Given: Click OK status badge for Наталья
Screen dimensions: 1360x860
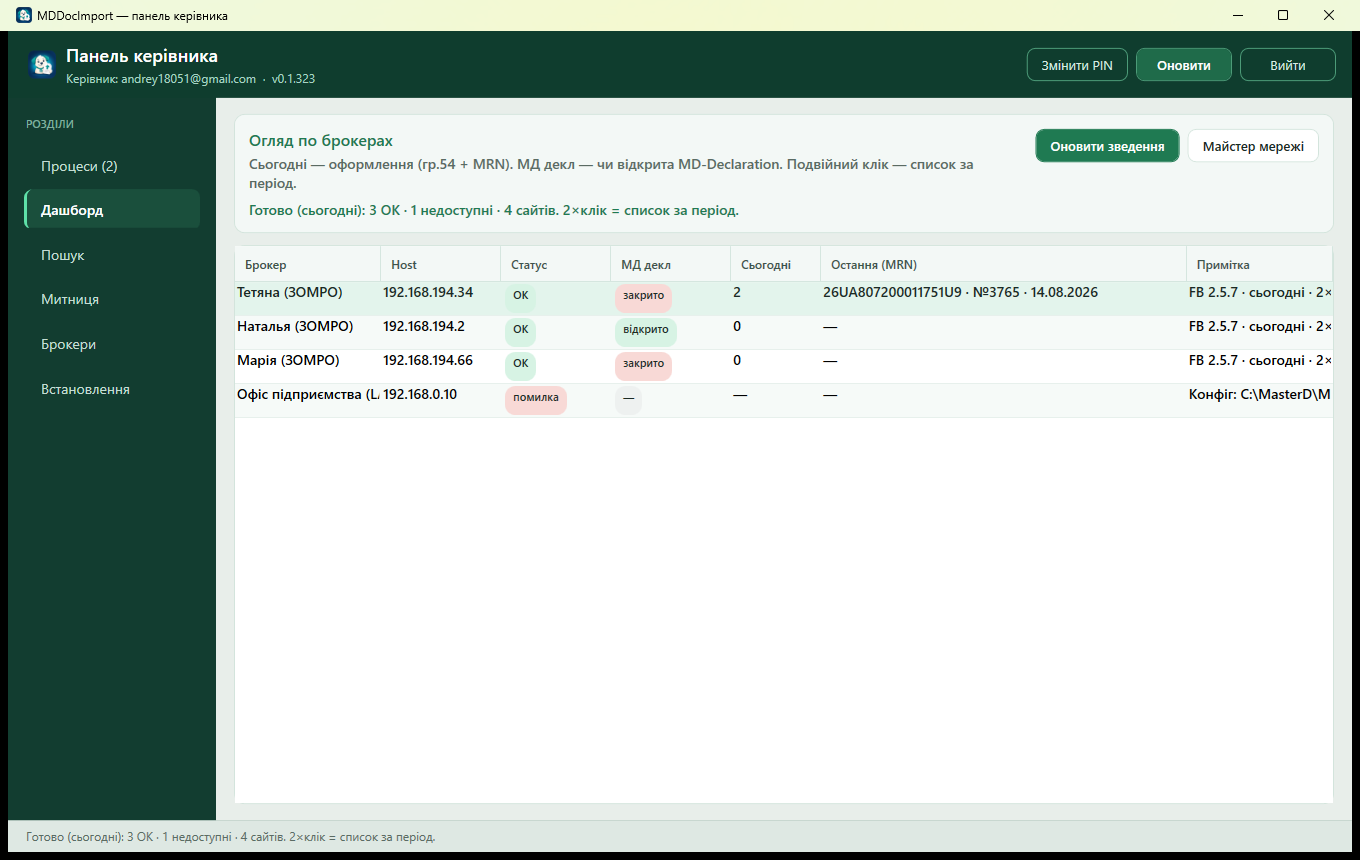Looking at the screenshot, I should pos(520,330).
